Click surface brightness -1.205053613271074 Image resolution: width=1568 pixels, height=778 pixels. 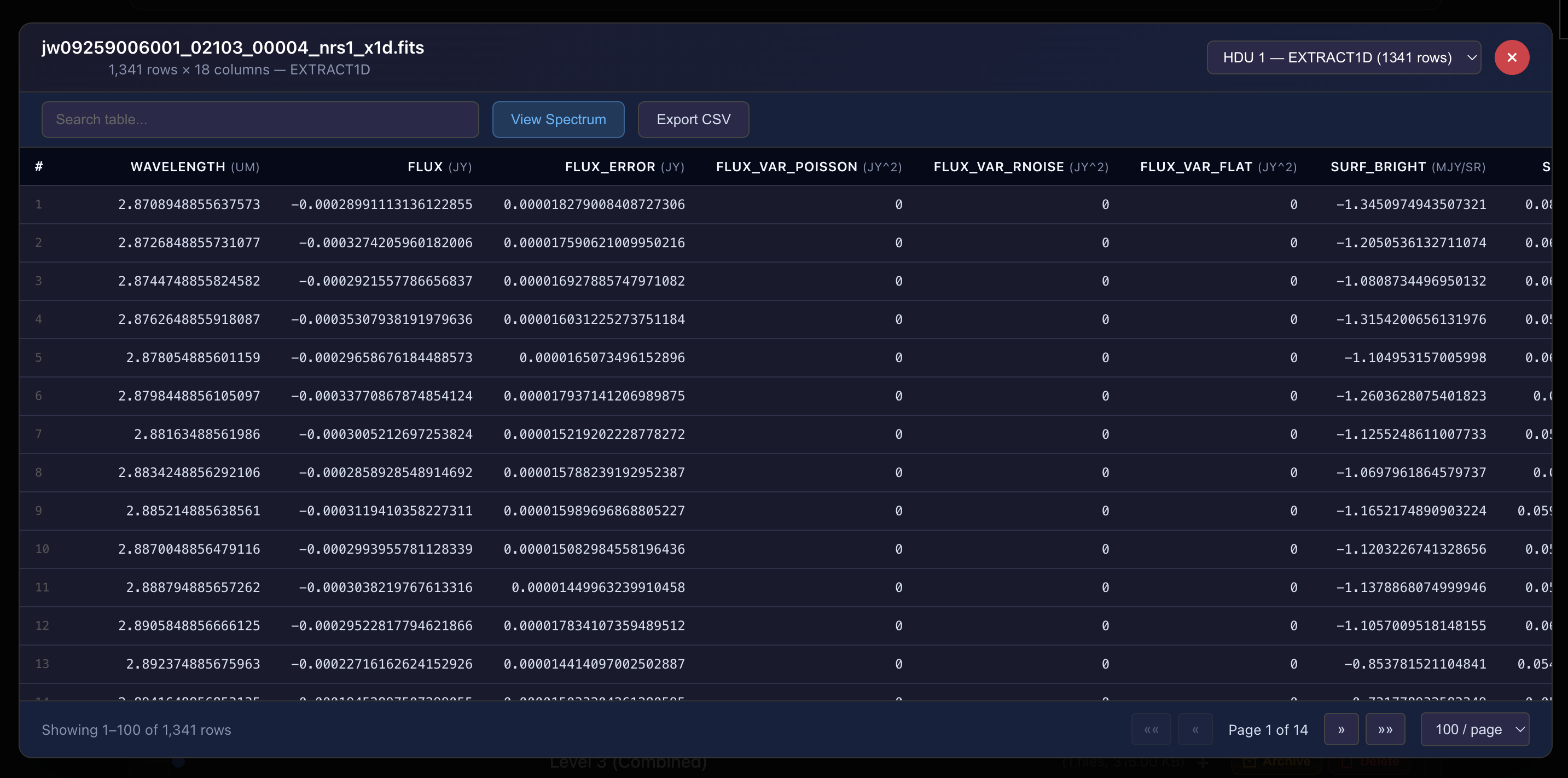[1411, 243]
